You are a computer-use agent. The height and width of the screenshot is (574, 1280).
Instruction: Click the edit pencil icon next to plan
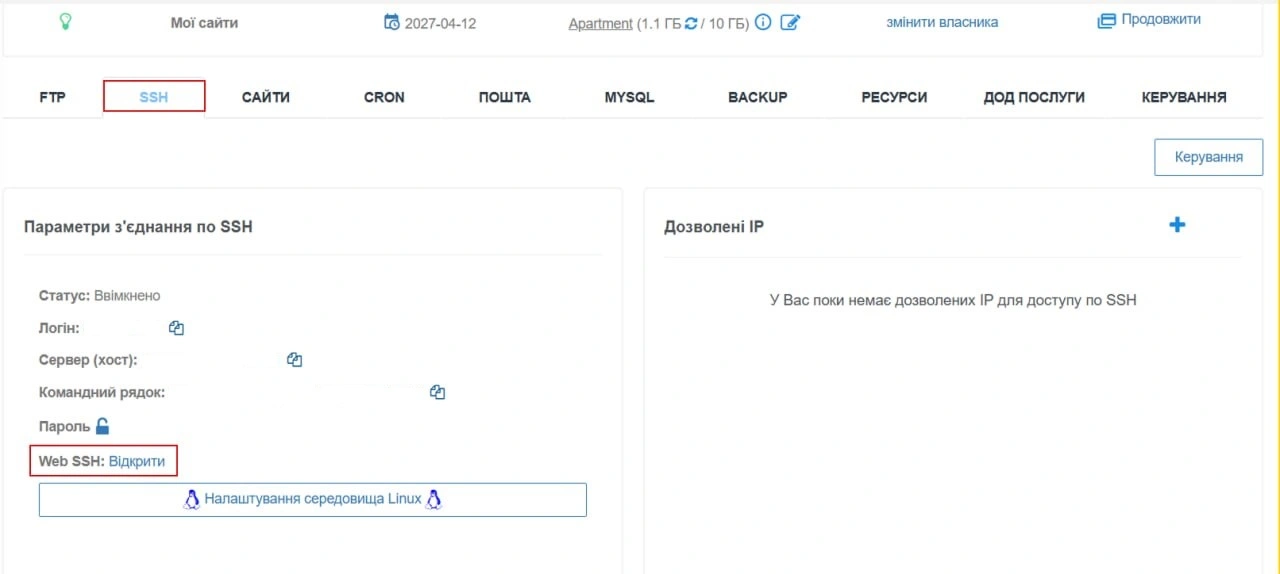(x=790, y=22)
